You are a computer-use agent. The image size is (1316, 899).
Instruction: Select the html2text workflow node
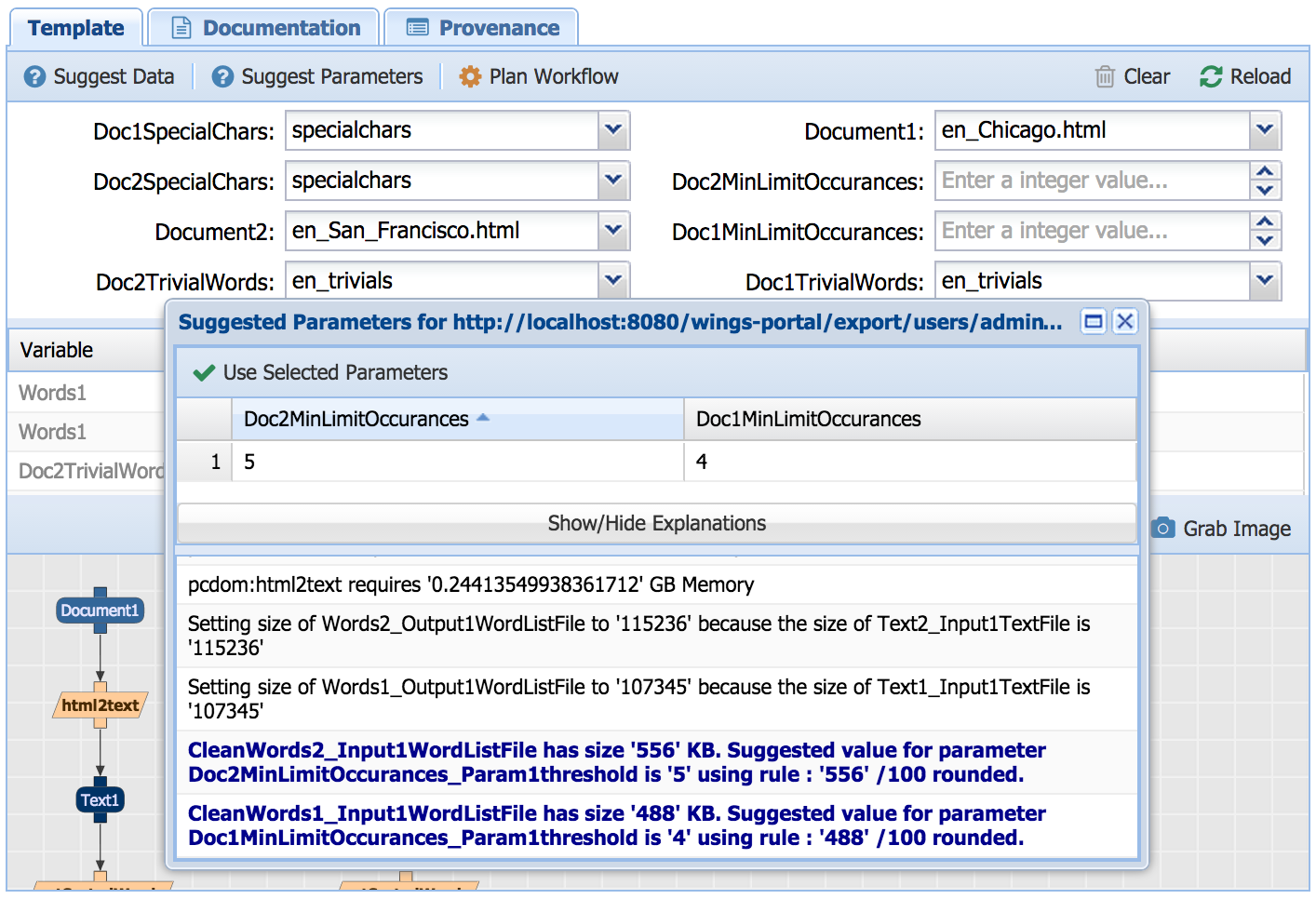point(100,705)
